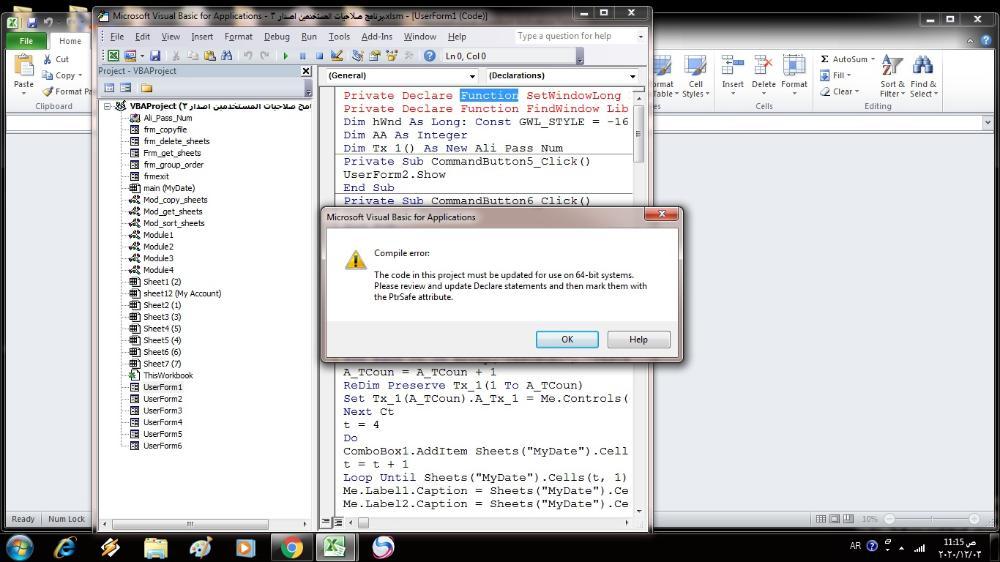This screenshot has height=562, width=1000.
Task: Switch Excel to Normal view in status bar
Action: coord(821,519)
